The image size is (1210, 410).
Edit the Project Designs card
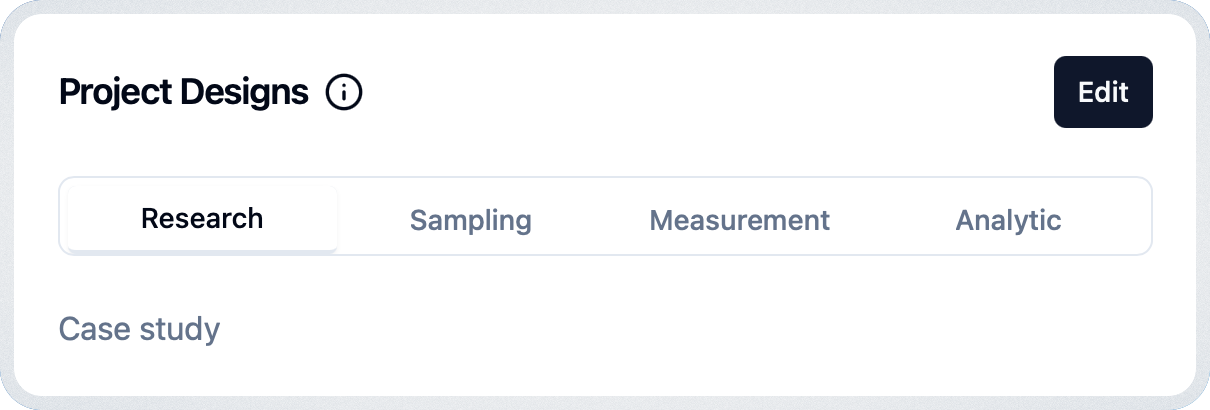pos(1103,92)
